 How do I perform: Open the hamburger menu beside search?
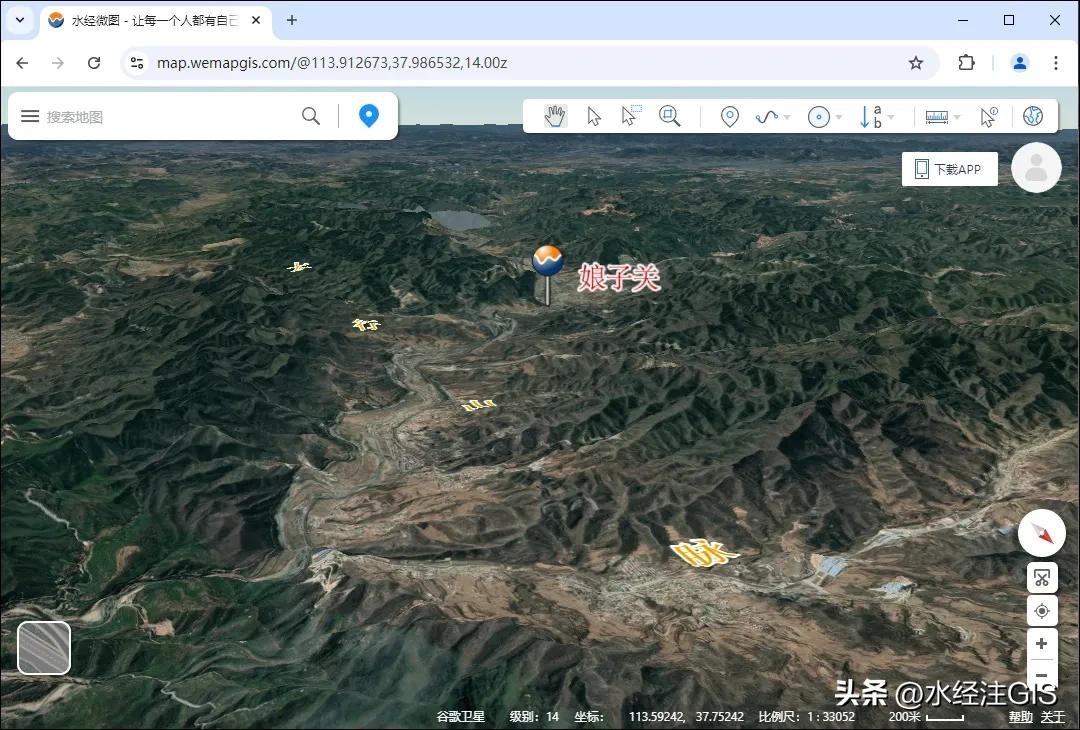tap(30, 116)
